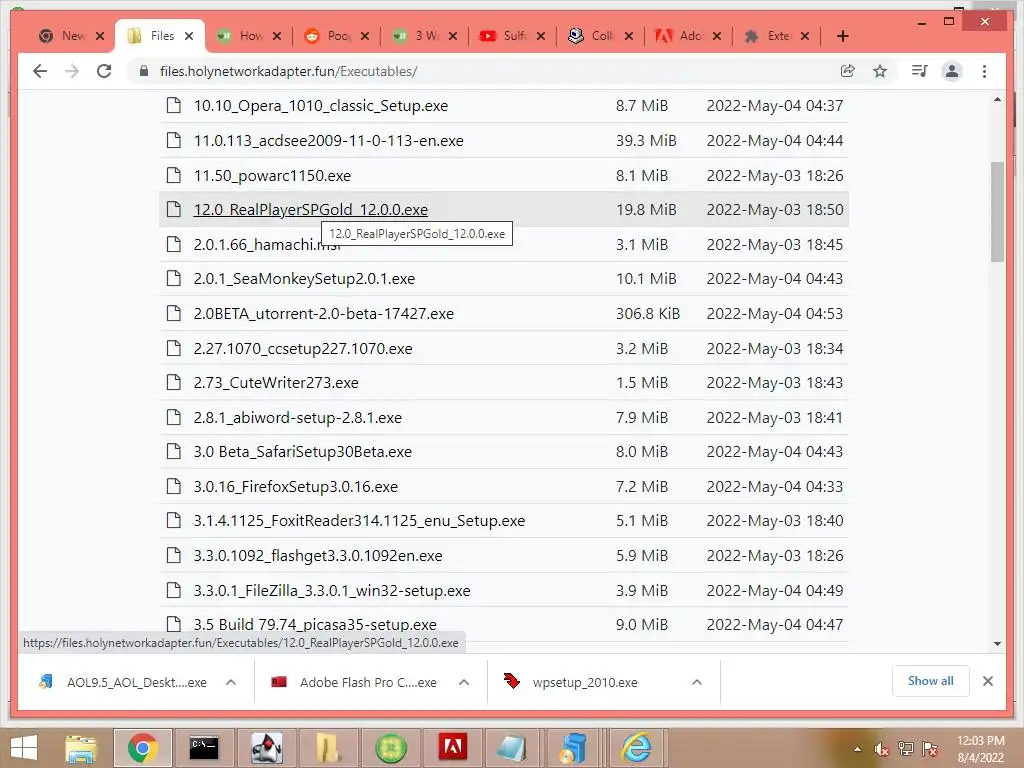Click Show all downloads button
Image resolution: width=1024 pixels, height=768 pixels.
pyautogui.click(x=931, y=681)
